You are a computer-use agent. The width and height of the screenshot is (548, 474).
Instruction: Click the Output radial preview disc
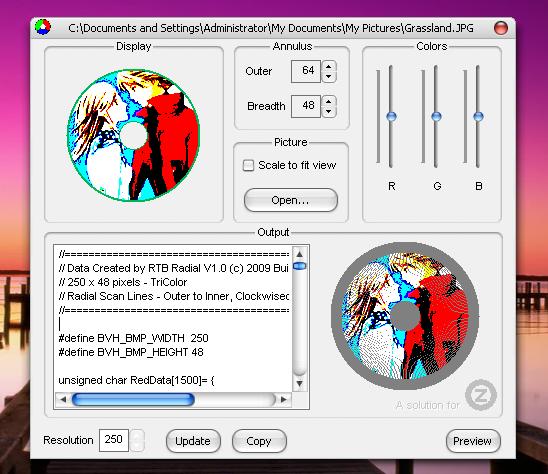pyautogui.click(x=405, y=316)
